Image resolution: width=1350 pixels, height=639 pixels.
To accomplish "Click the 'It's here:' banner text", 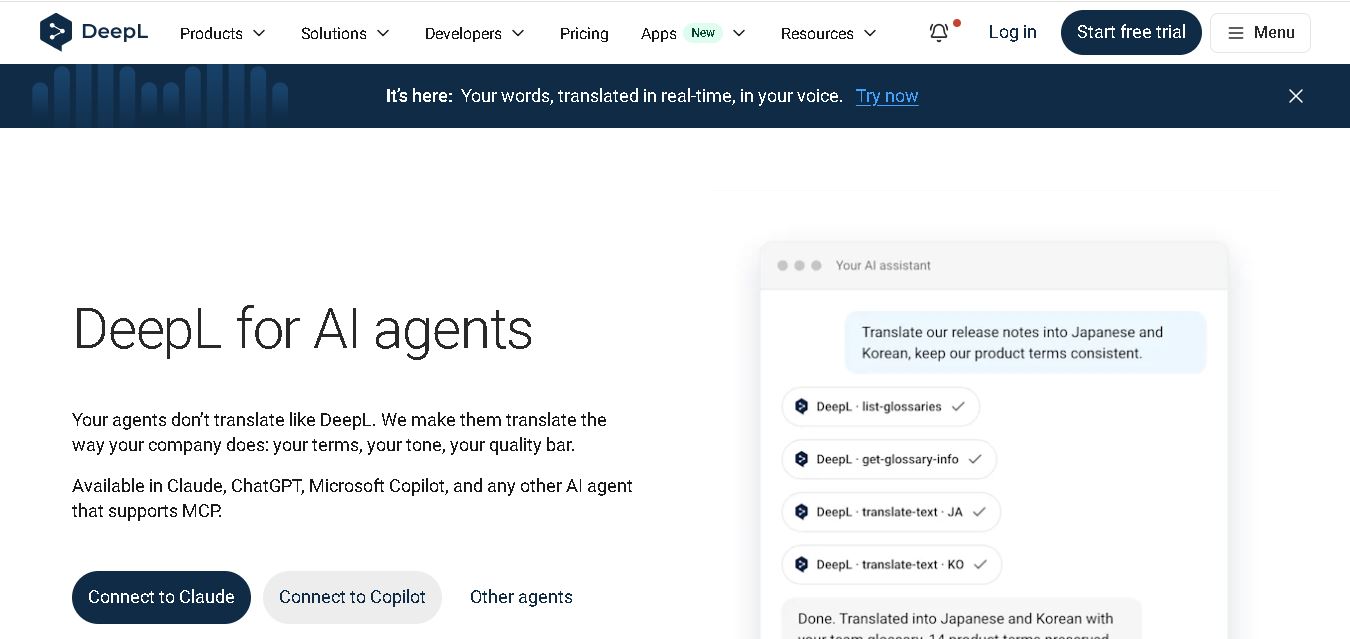I will [x=419, y=96].
